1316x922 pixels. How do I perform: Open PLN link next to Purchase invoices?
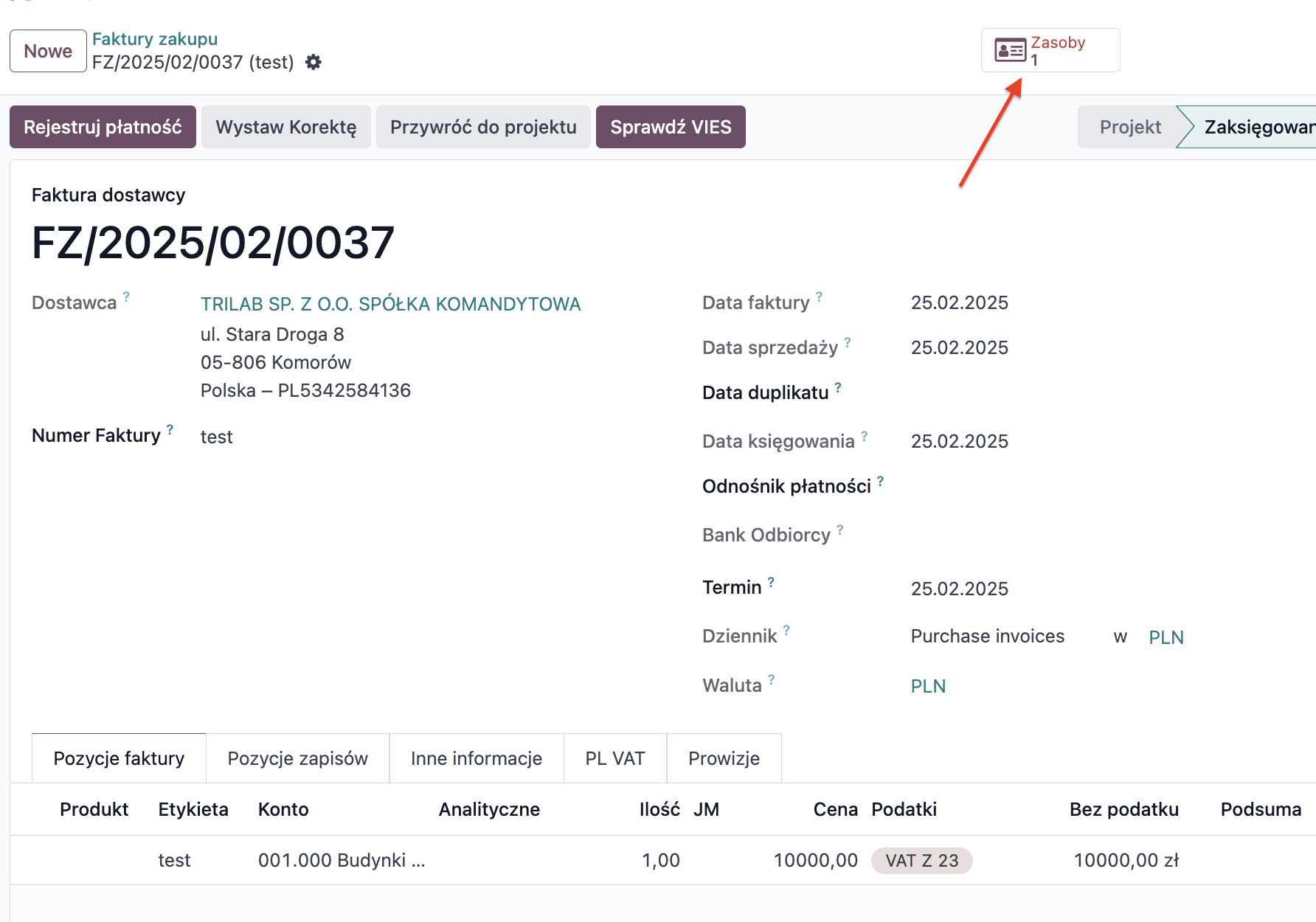pos(1166,637)
